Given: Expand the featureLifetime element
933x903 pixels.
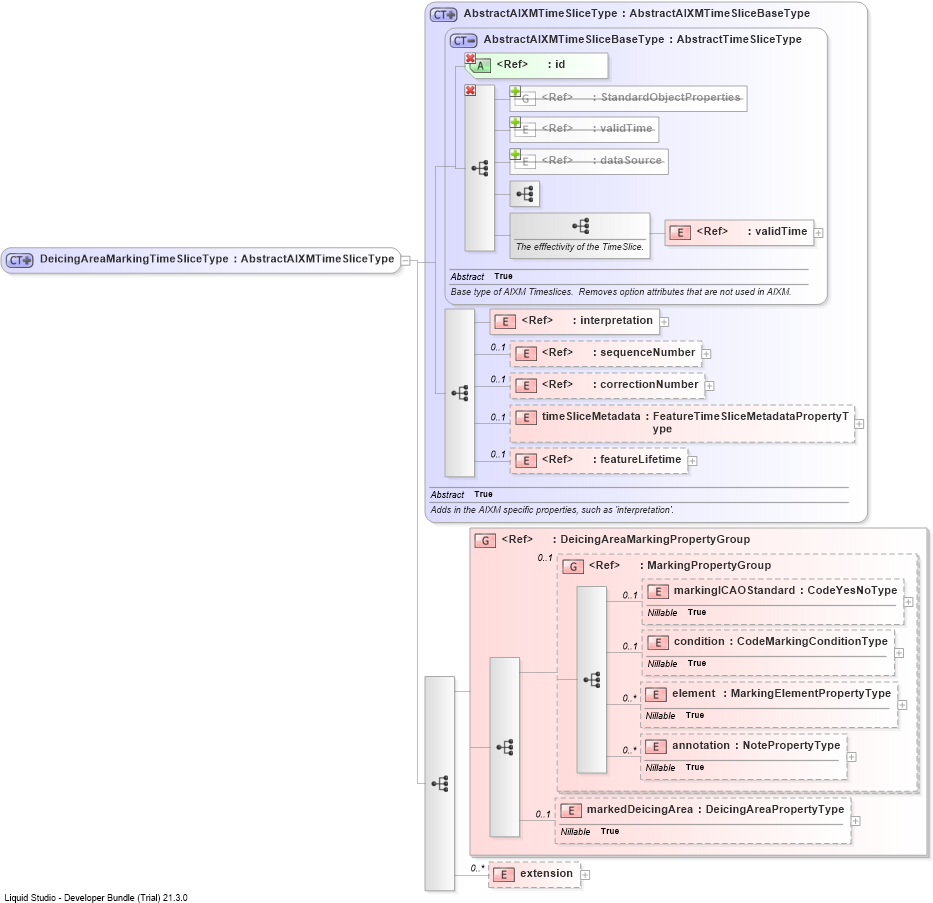Looking at the screenshot, I should (693, 461).
